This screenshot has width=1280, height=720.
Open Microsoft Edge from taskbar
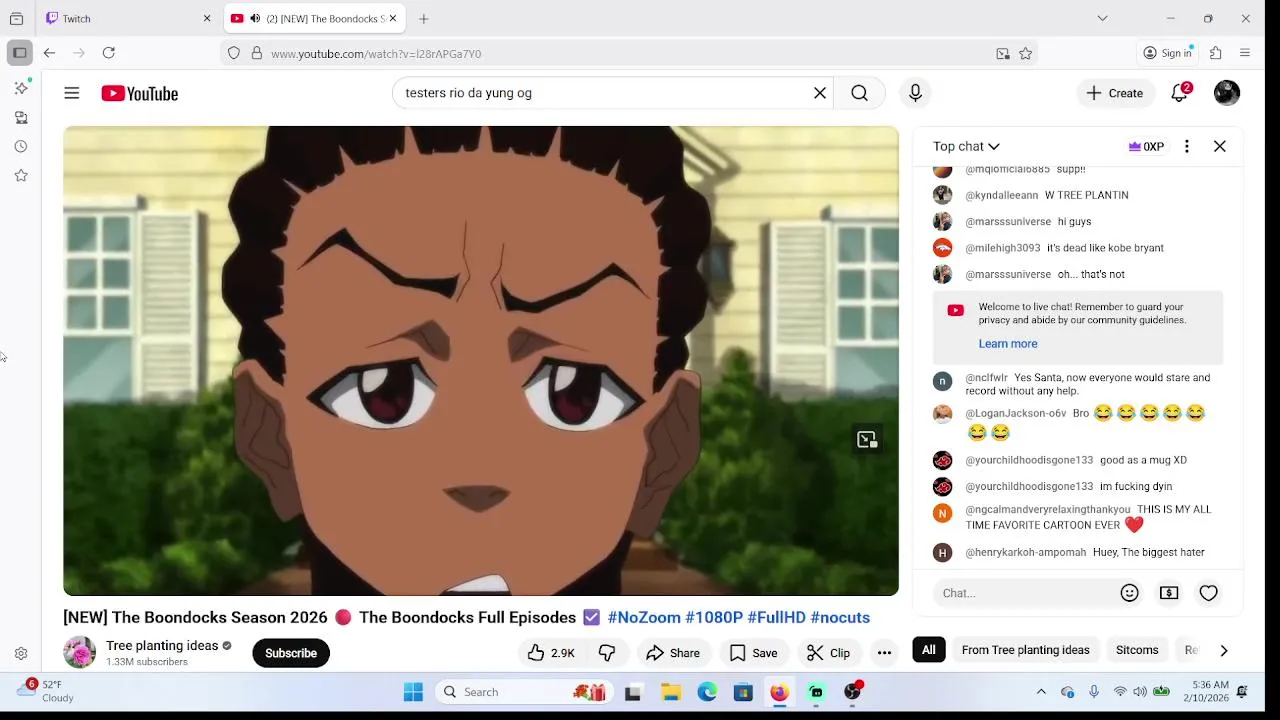pos(707,691)
